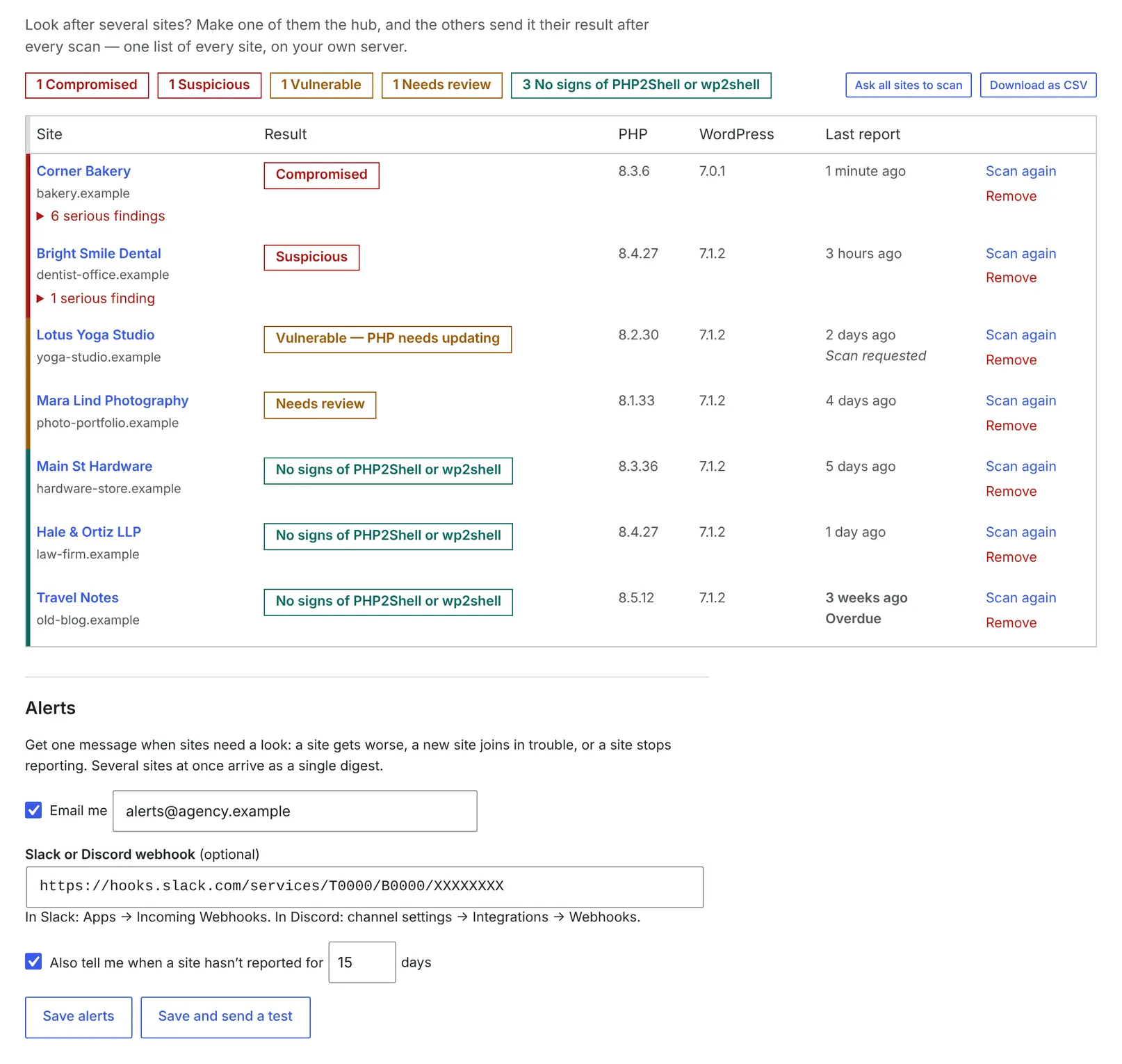Open Lotus Yoga Studio link
The image size is (1122, 1064).
pyautogui.click(x=95, y=334)
